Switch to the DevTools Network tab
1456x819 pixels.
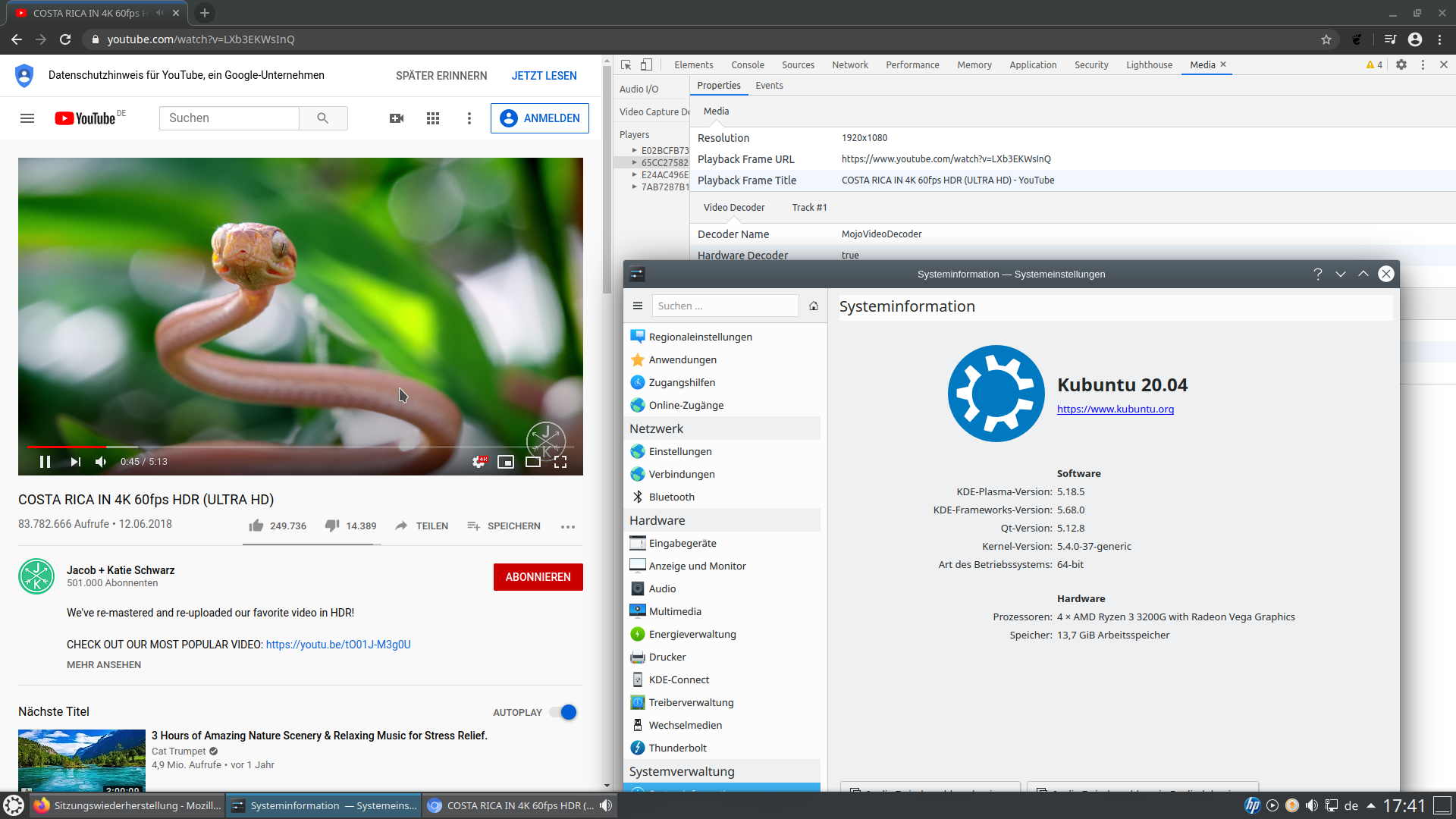[x=850, y=65]
